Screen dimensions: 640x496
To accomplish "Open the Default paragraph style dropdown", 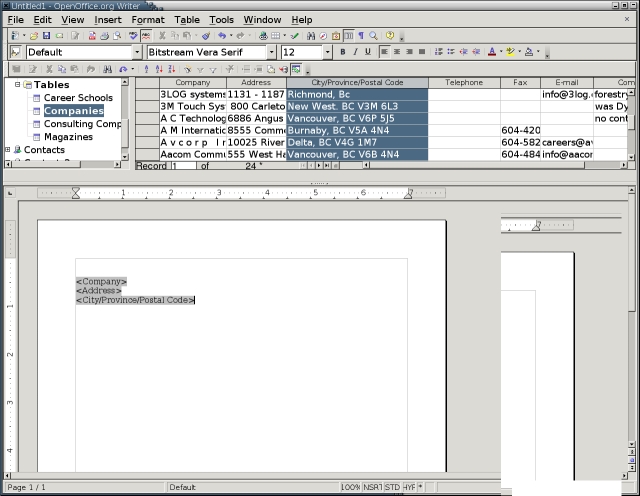I will click(x=136, y=52).
